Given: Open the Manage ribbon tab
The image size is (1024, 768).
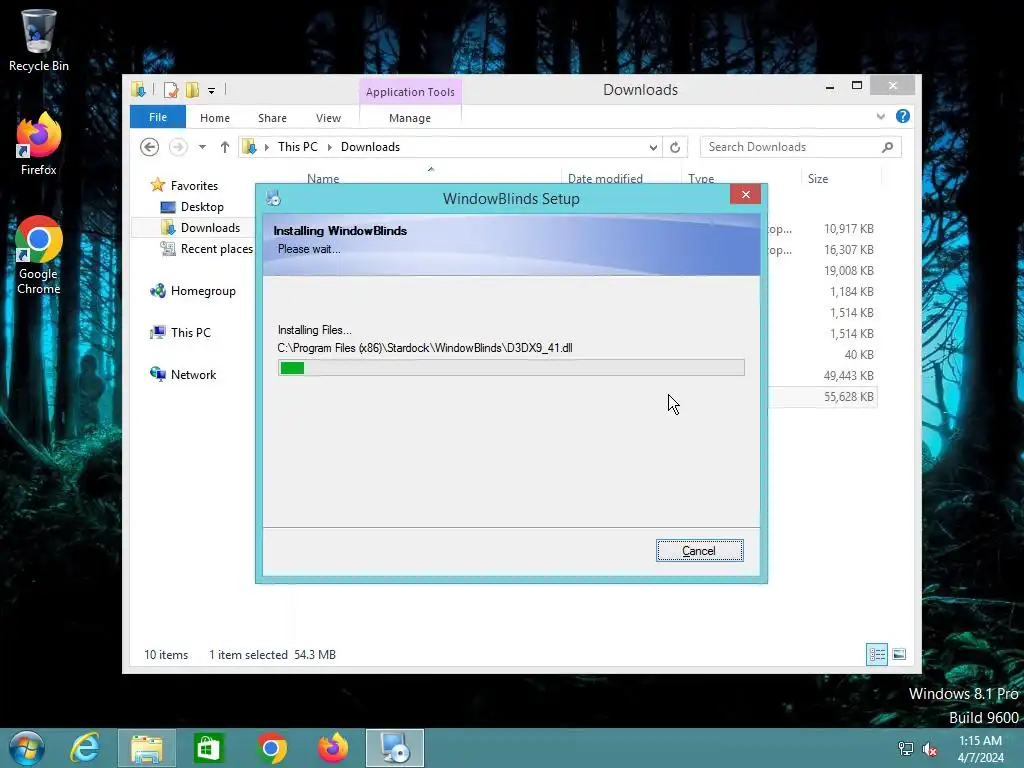Looking at the screenshot, I should pos(409,118).
